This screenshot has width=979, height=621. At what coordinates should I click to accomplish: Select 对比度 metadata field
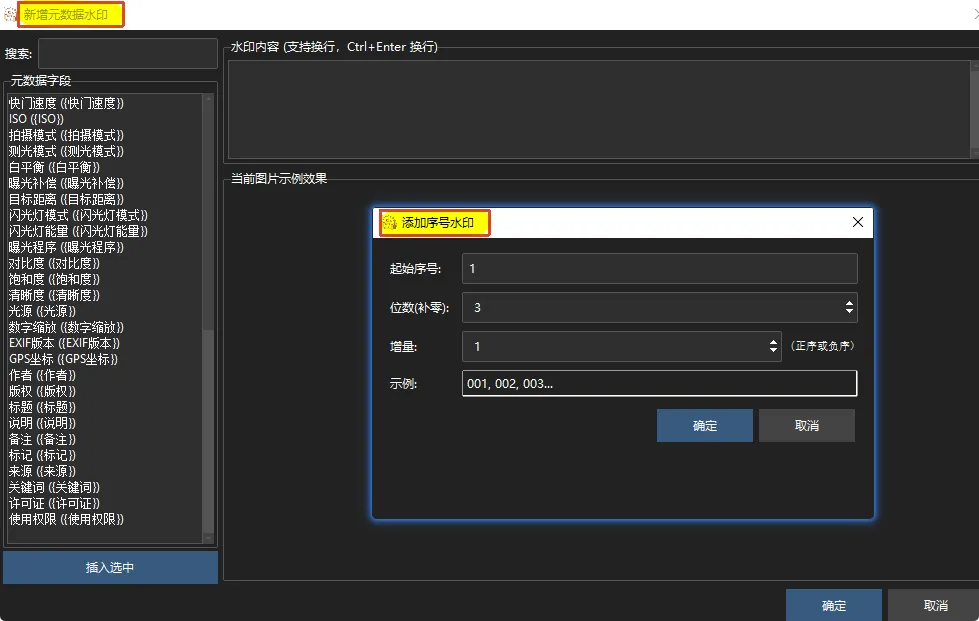pyautogui.click(x=54, y=263)
